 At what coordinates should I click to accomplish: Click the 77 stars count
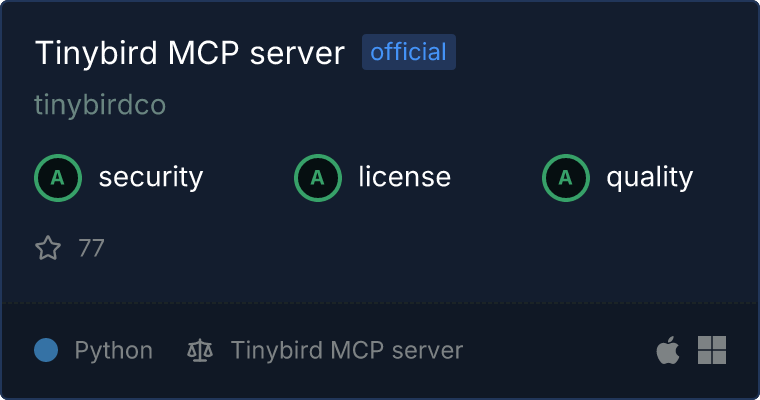[91, 248]
